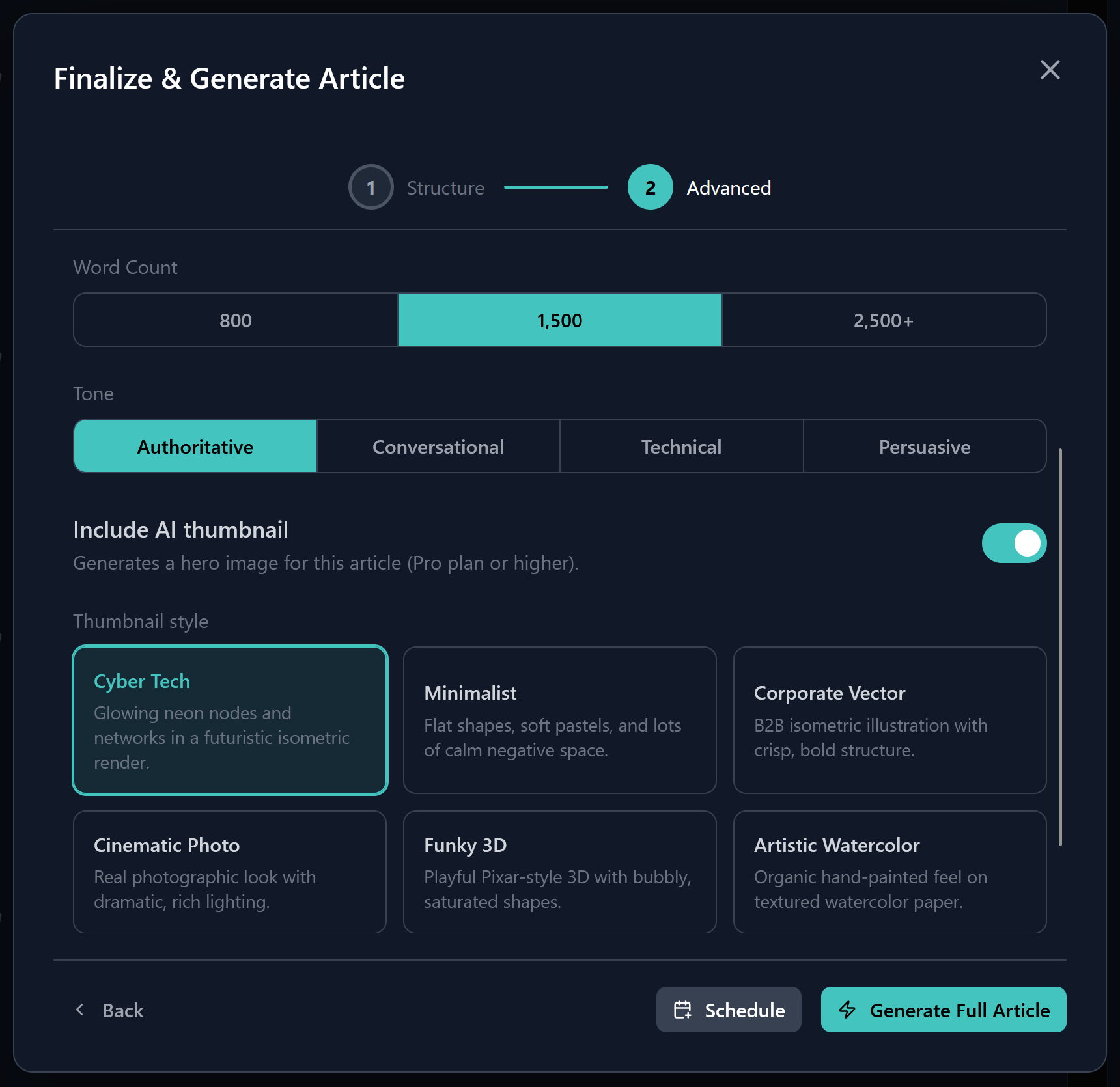Select step 2 Advanced circle
This screenshot has width=1120, height=1087.
click(650, 187)
